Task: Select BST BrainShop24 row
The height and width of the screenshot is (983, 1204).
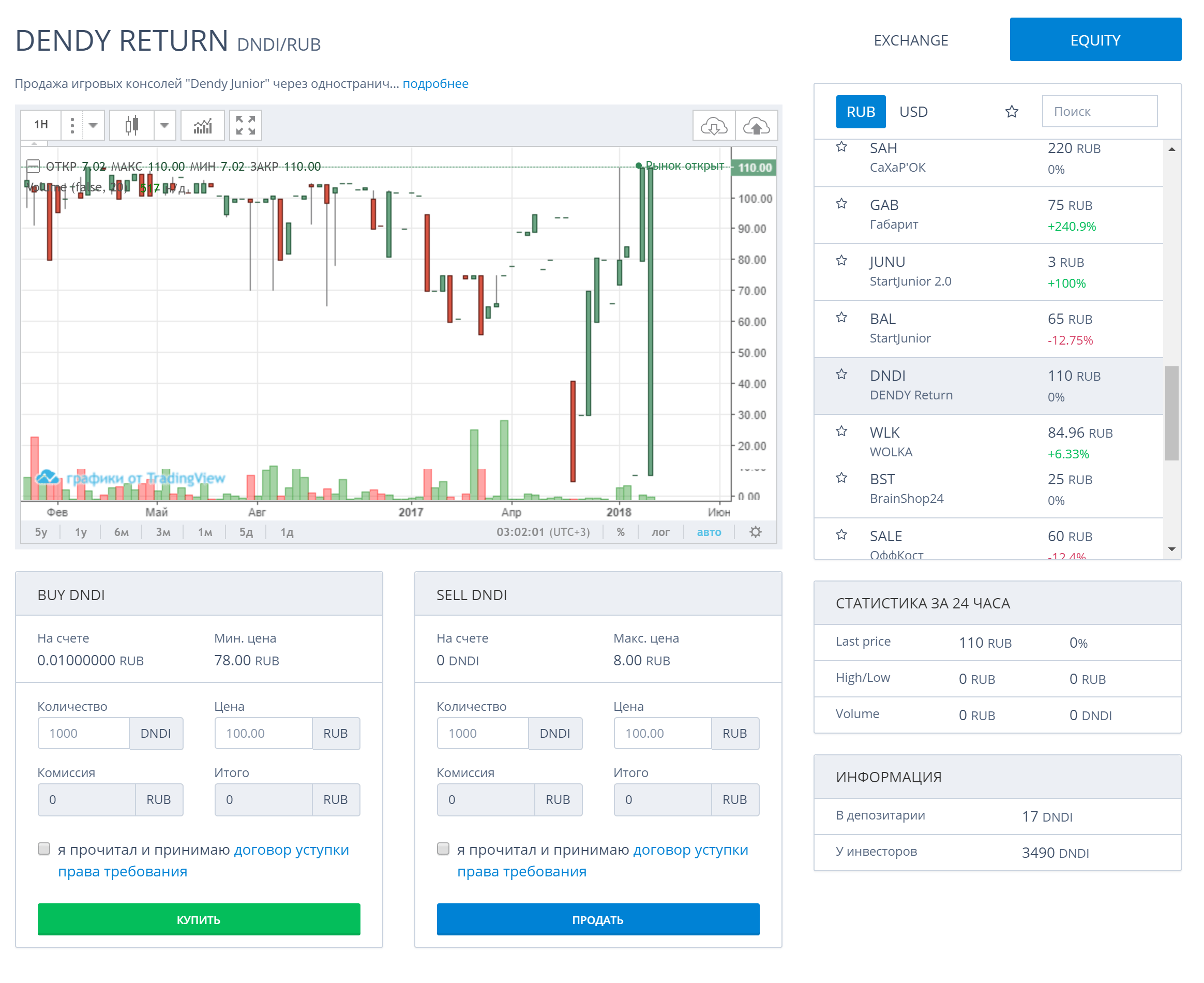Action: click(x=989, y=490)
